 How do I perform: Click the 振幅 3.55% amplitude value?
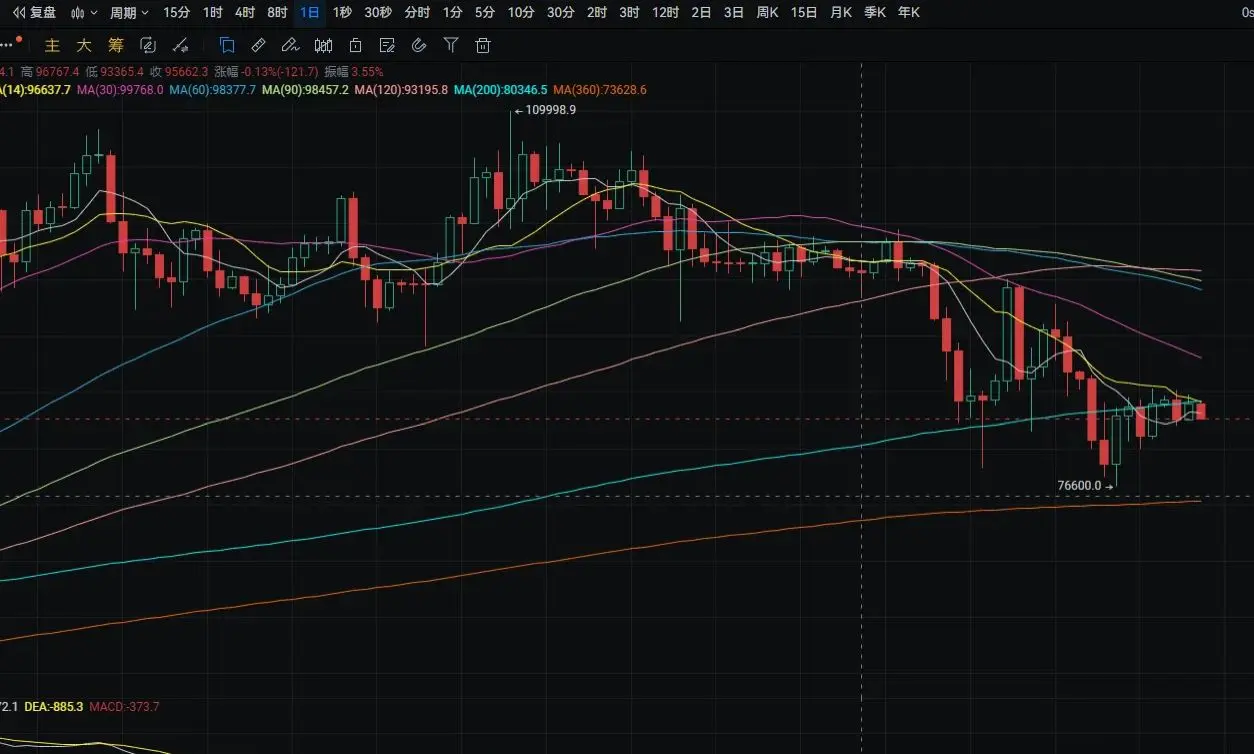pos(354,72)
